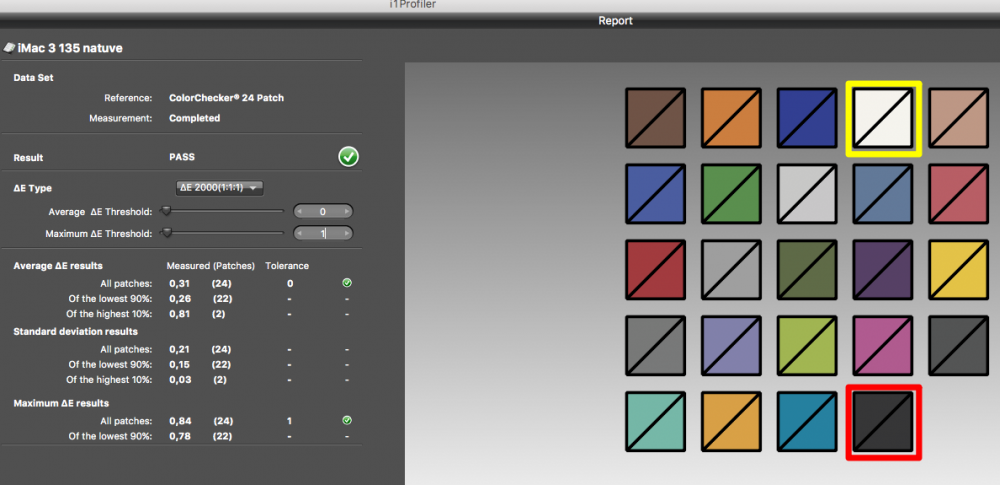Viewport: 1000px width, 485px height.
Task: Click the 0,15 standard deviation lowest 90% value
Action: 180,364
